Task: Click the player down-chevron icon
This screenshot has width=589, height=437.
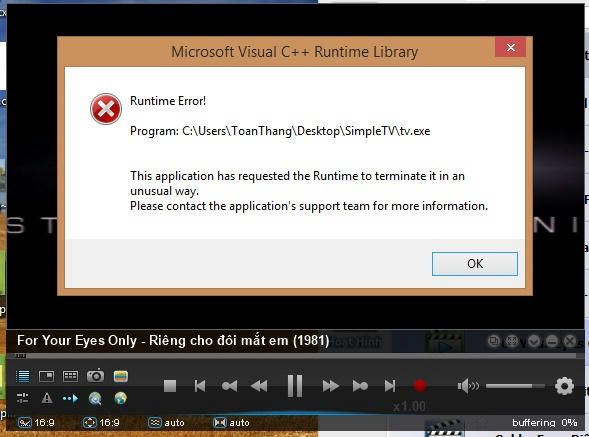Action: click(x=533, y=341)
